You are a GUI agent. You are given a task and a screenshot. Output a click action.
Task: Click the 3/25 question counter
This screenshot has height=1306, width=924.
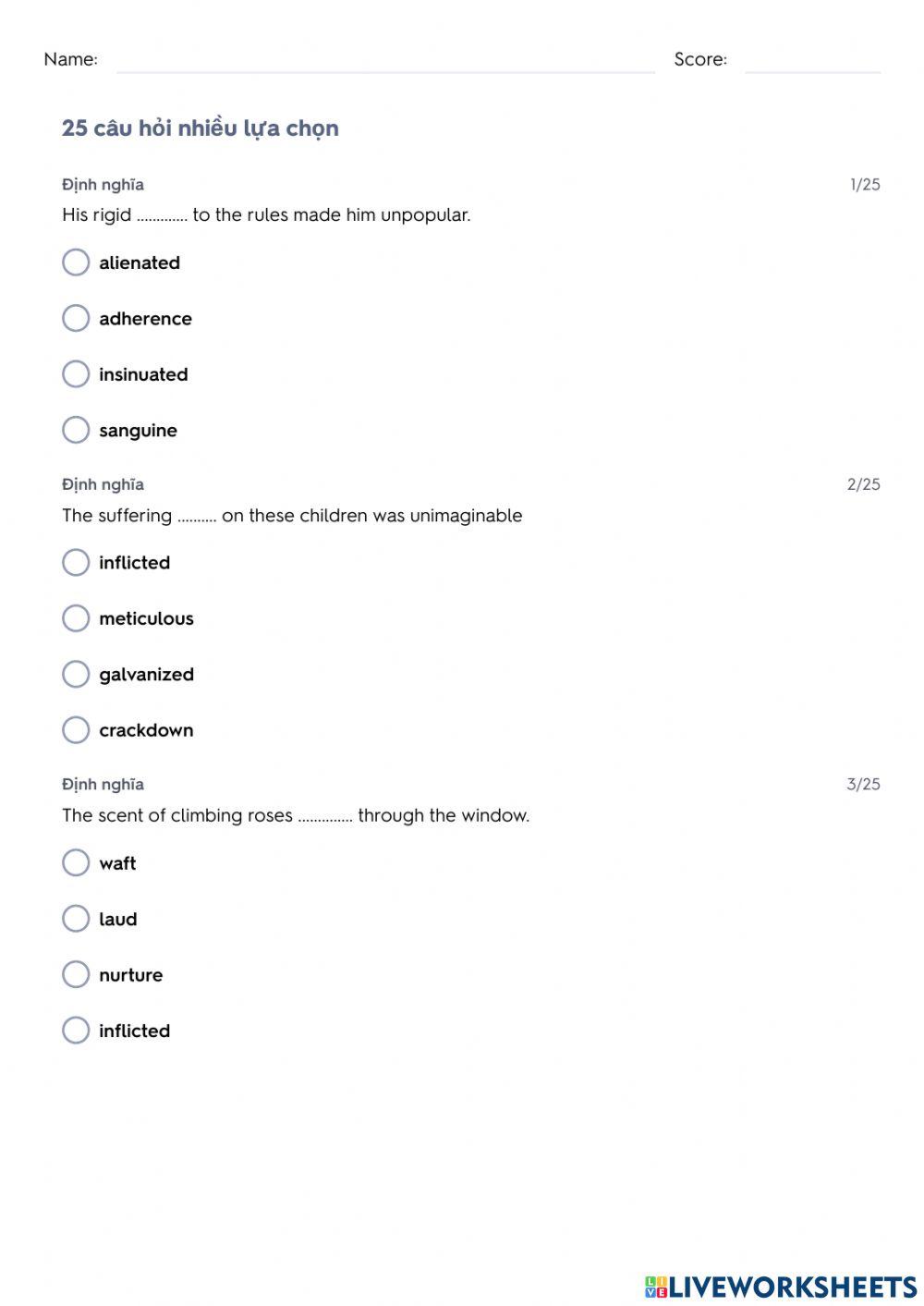[863, 785]
